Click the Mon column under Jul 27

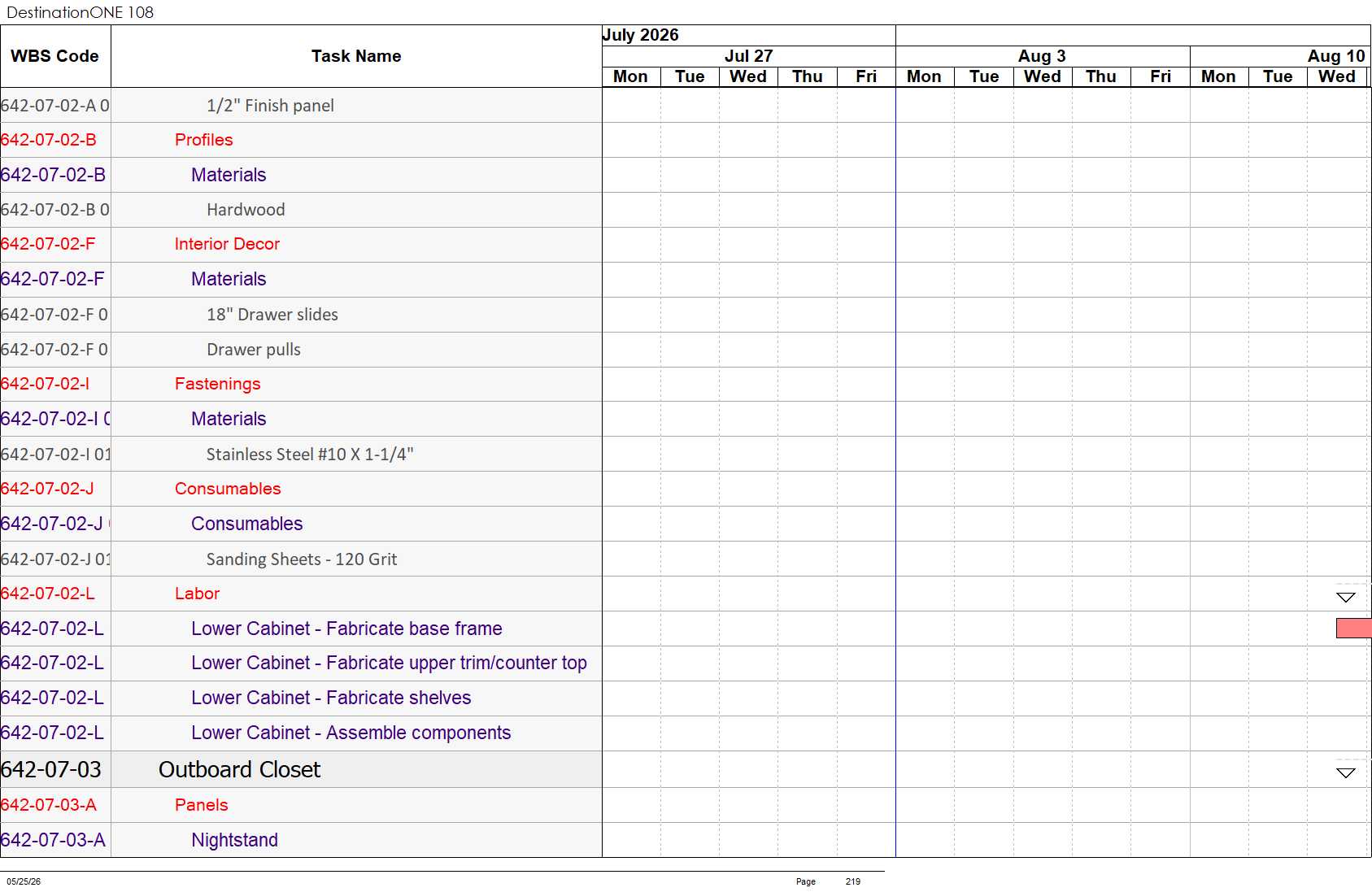pos(630,76)
